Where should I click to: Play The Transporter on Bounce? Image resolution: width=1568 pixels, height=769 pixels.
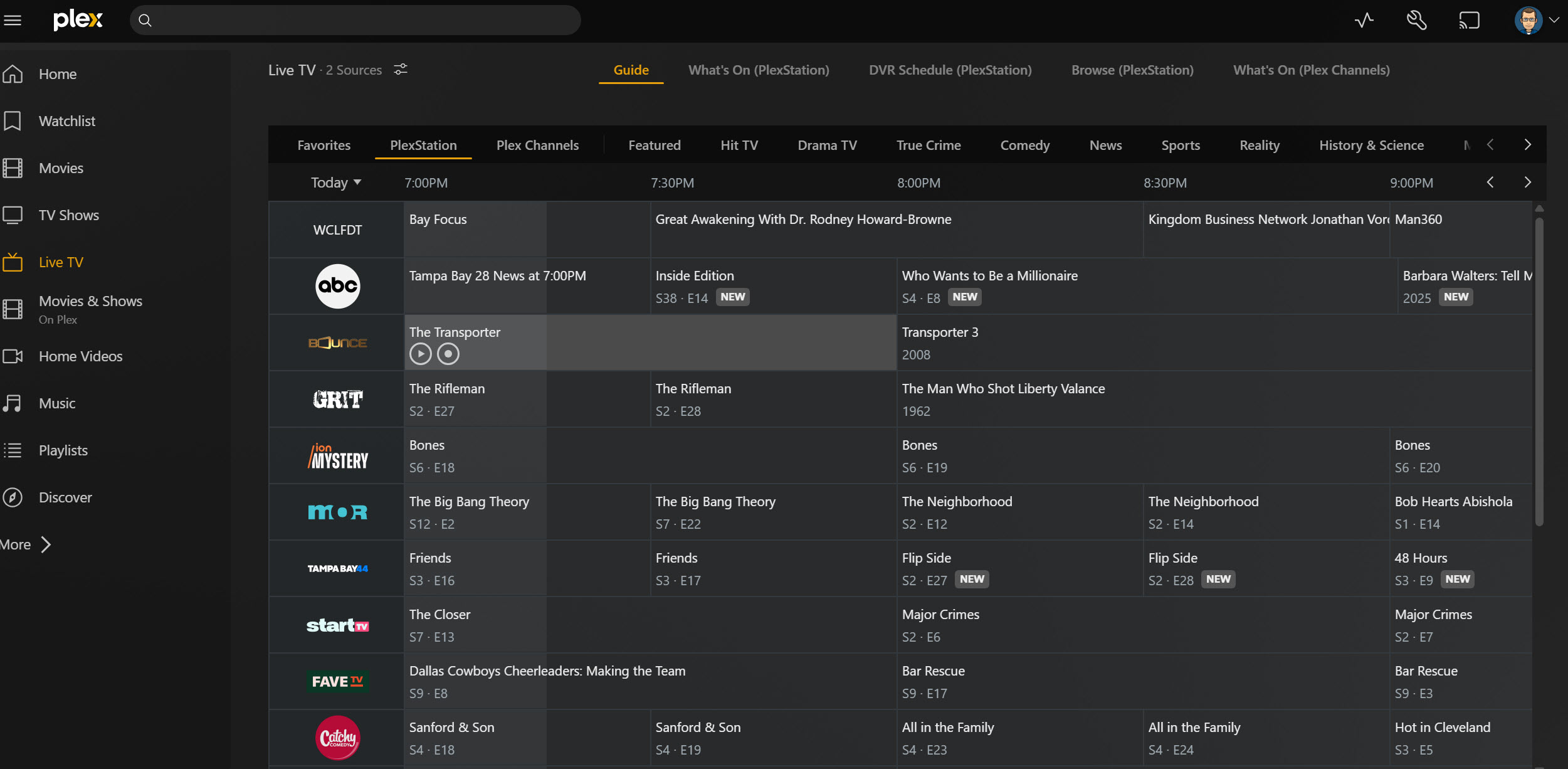pyautogui.click(x=421, y=354)
